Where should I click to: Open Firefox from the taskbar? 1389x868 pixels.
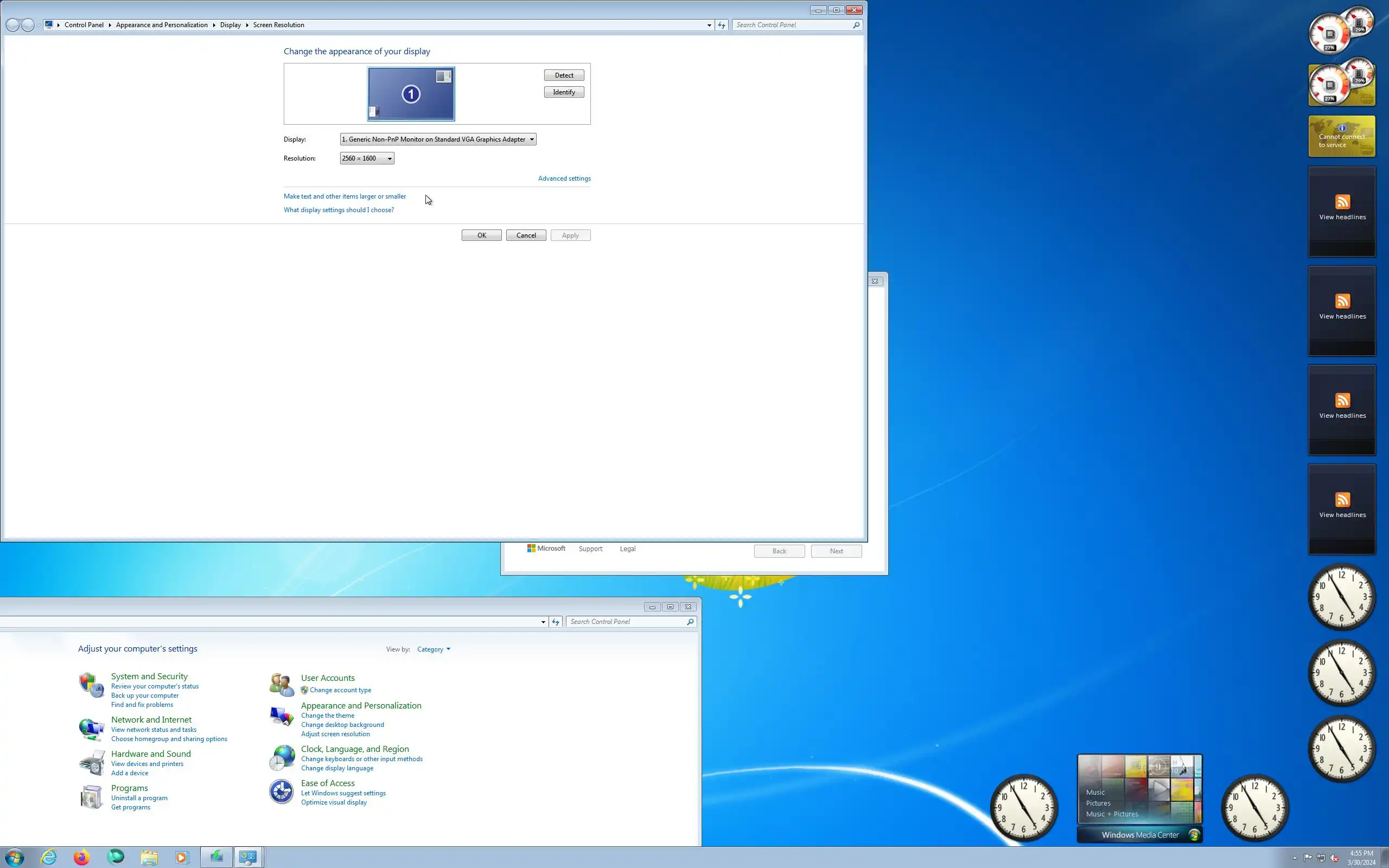(x=81, y=857)
